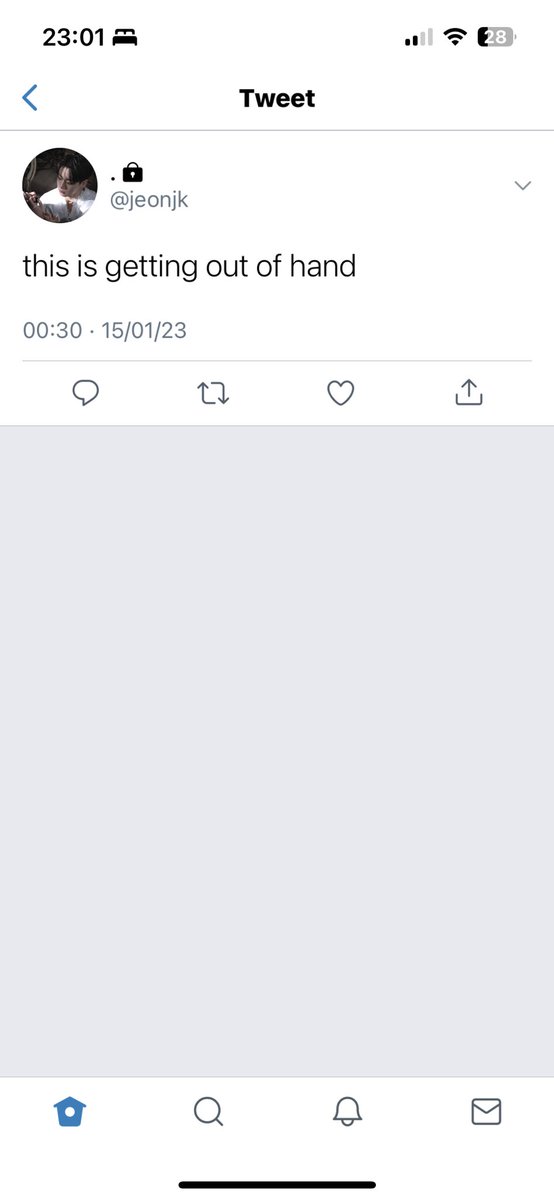Go back using the blue back arrow
The width and height of the screenshot is (554, 1200).
pos(30,97)
